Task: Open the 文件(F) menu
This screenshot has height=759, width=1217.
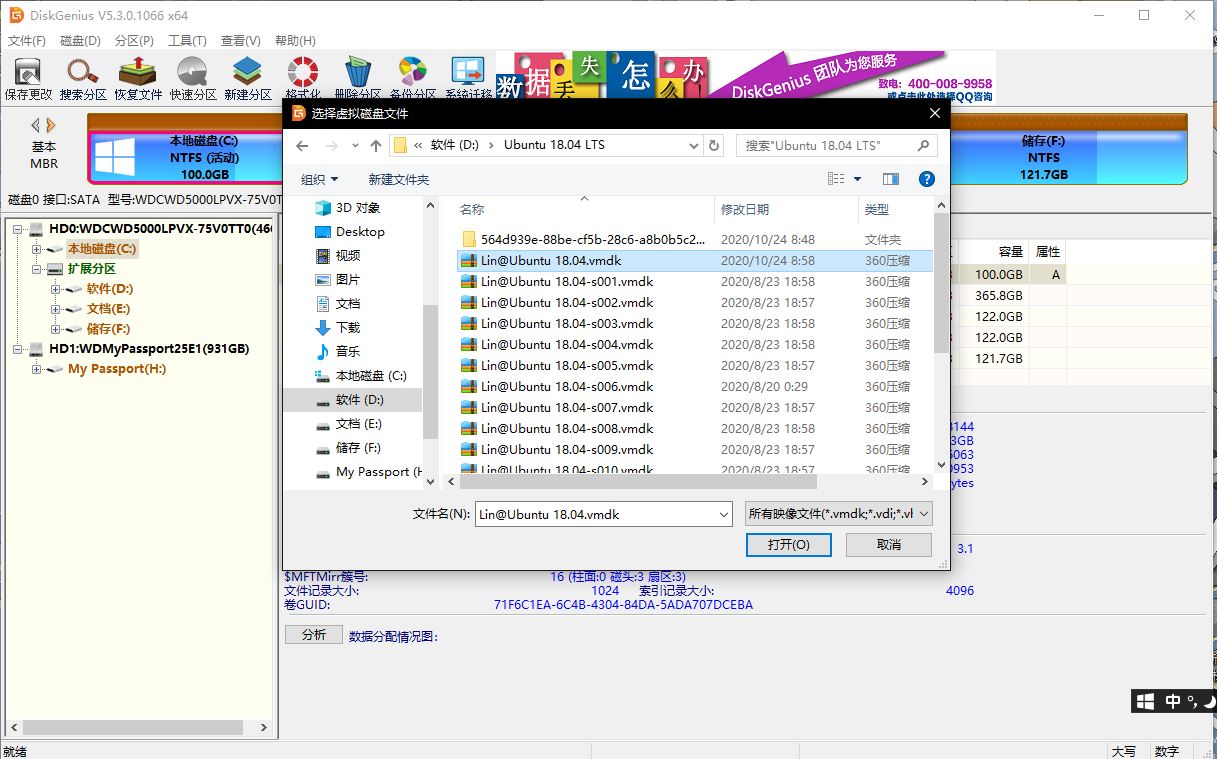Action: [27, 41]
